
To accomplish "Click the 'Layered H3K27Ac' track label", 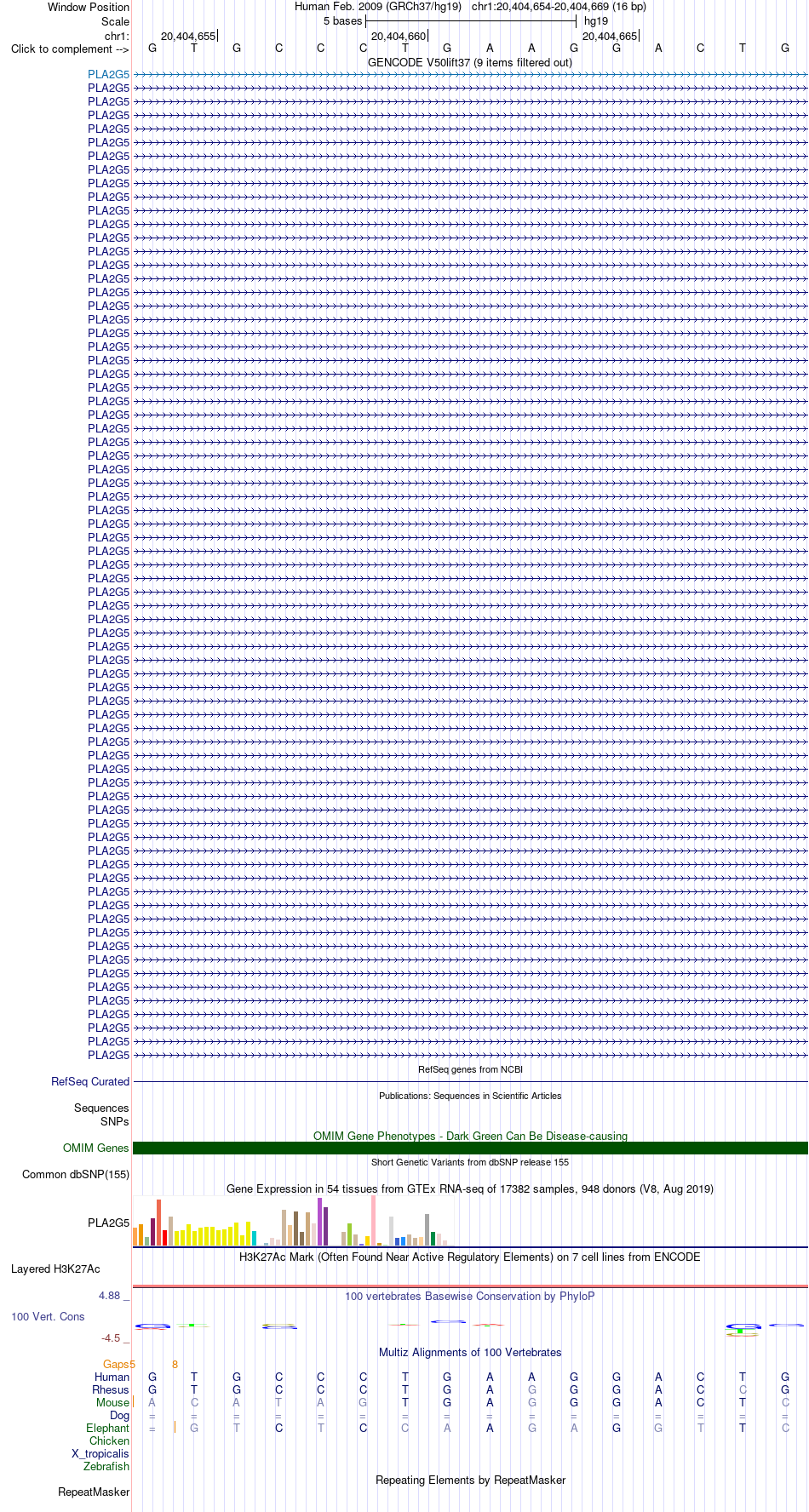I will coord(55,1269).
